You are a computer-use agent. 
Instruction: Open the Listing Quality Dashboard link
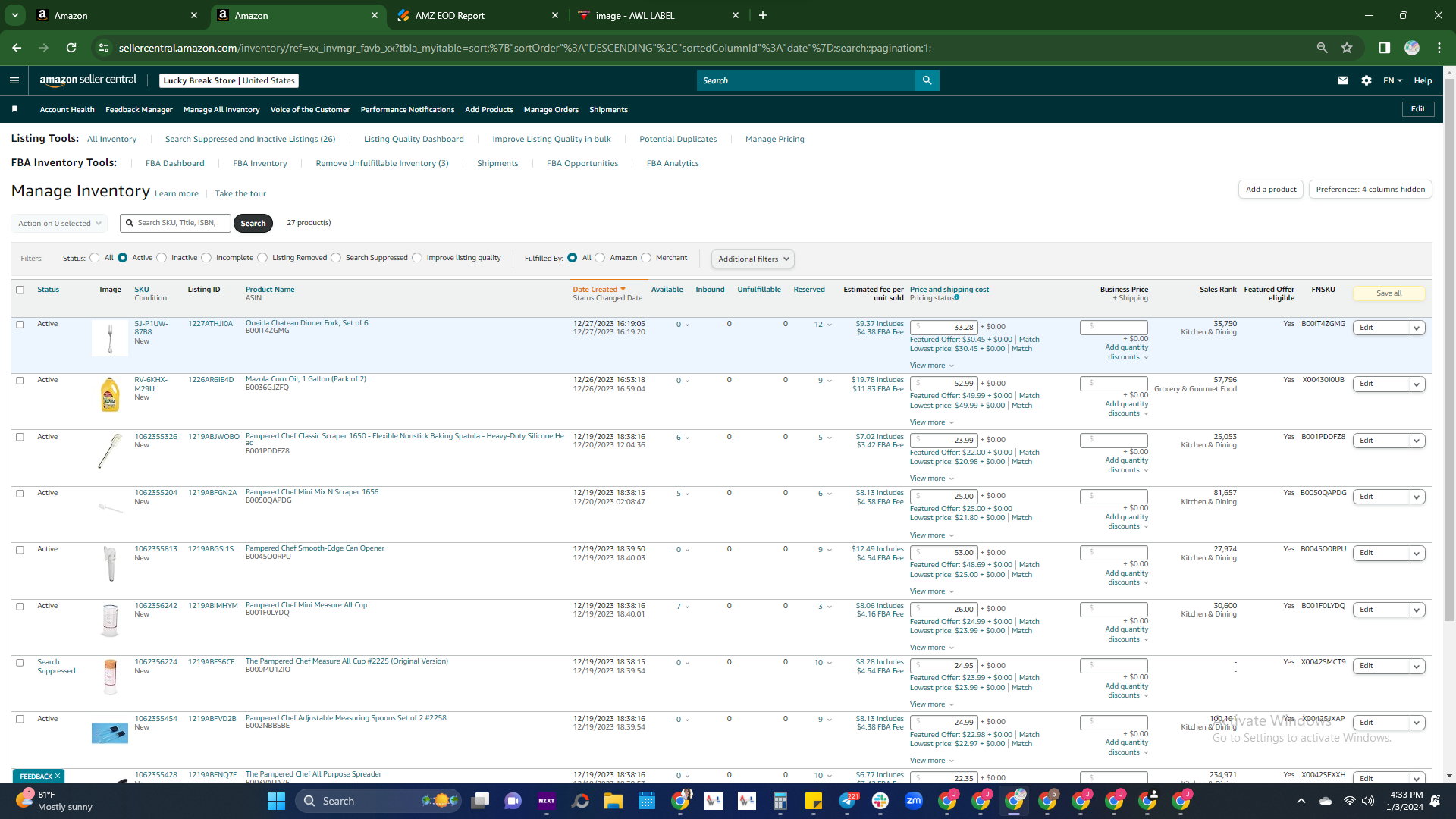point(413,139)
